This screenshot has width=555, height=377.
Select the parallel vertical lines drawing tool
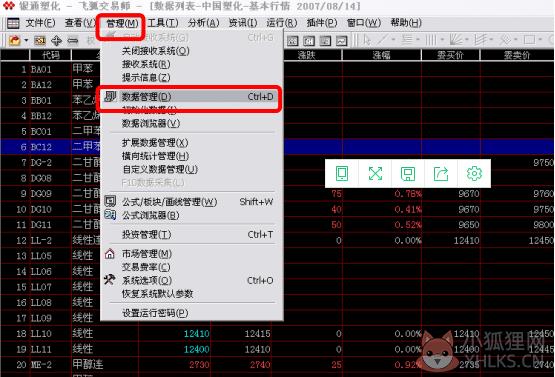(430, 40)
